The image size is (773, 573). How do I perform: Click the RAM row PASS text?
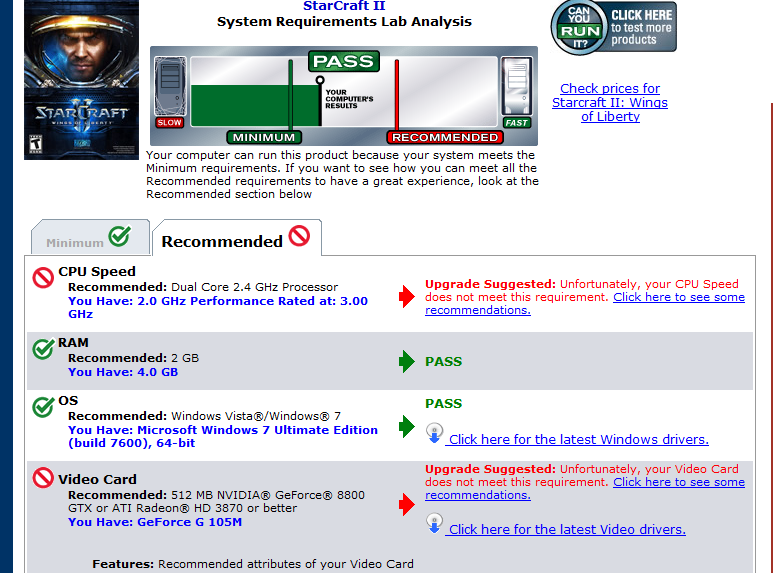click(443, 361)
